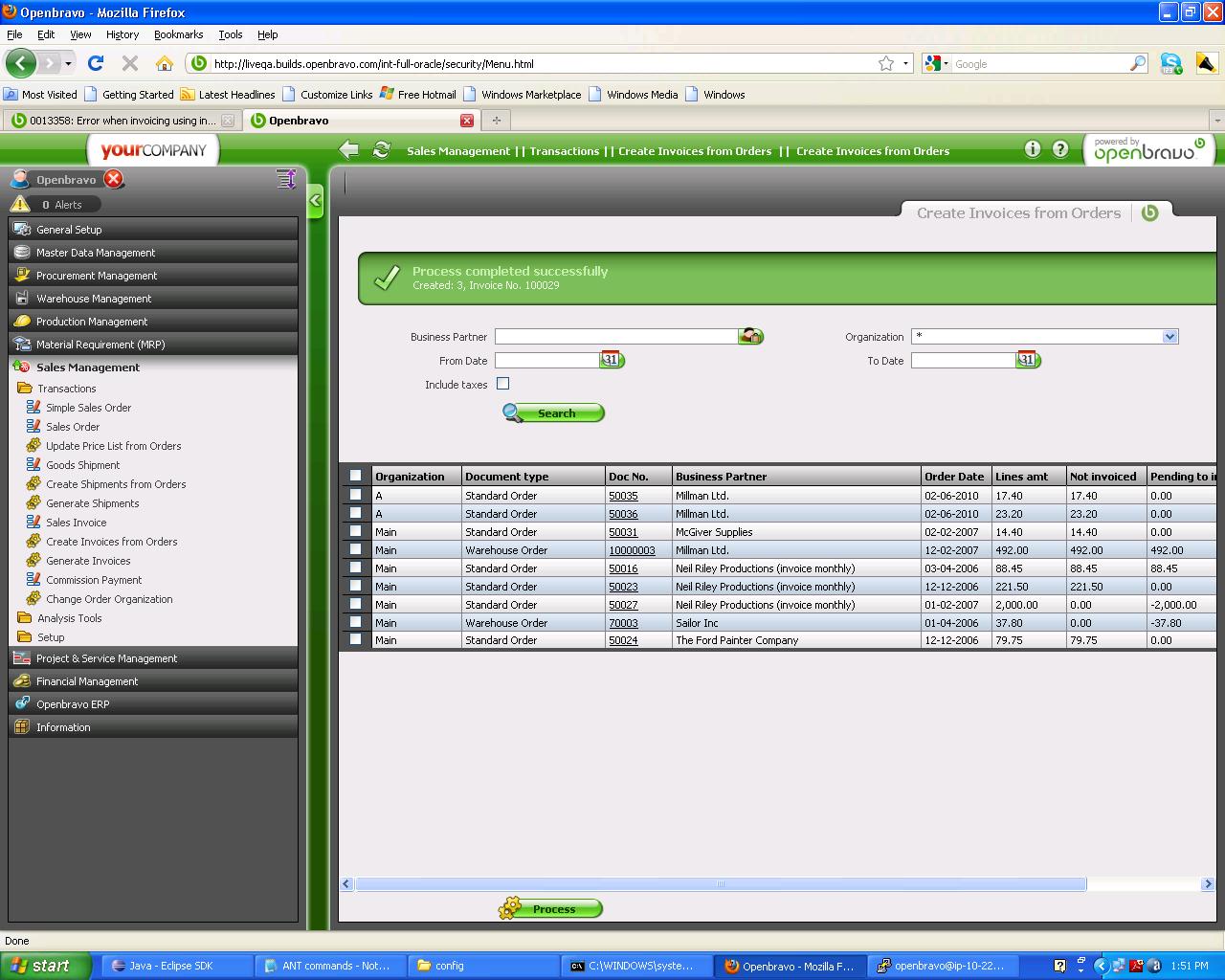Check the select-all checkbox in table header

pos(356,476)
